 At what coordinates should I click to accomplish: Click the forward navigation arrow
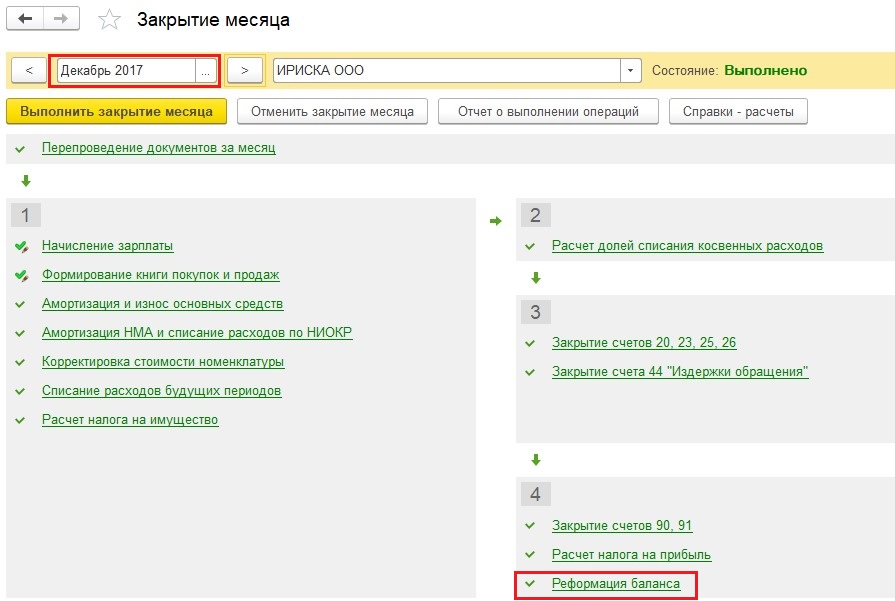point(61,19)
